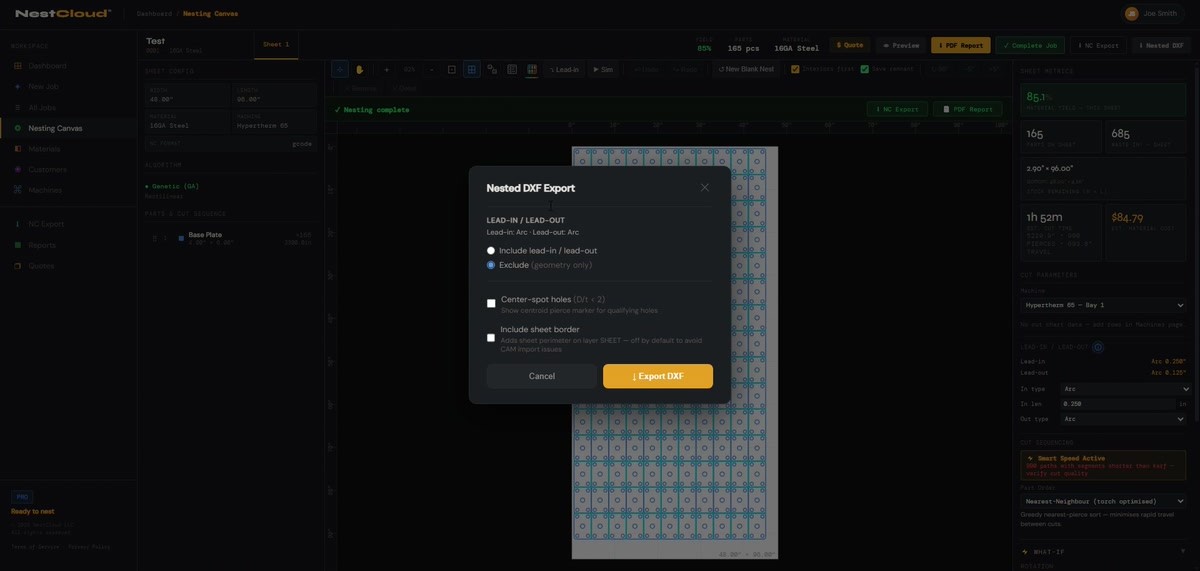The width and height of the screenshot is (1200, 571).
Task: Toggle the Interiors first checkbox
Action: [795, 69]
